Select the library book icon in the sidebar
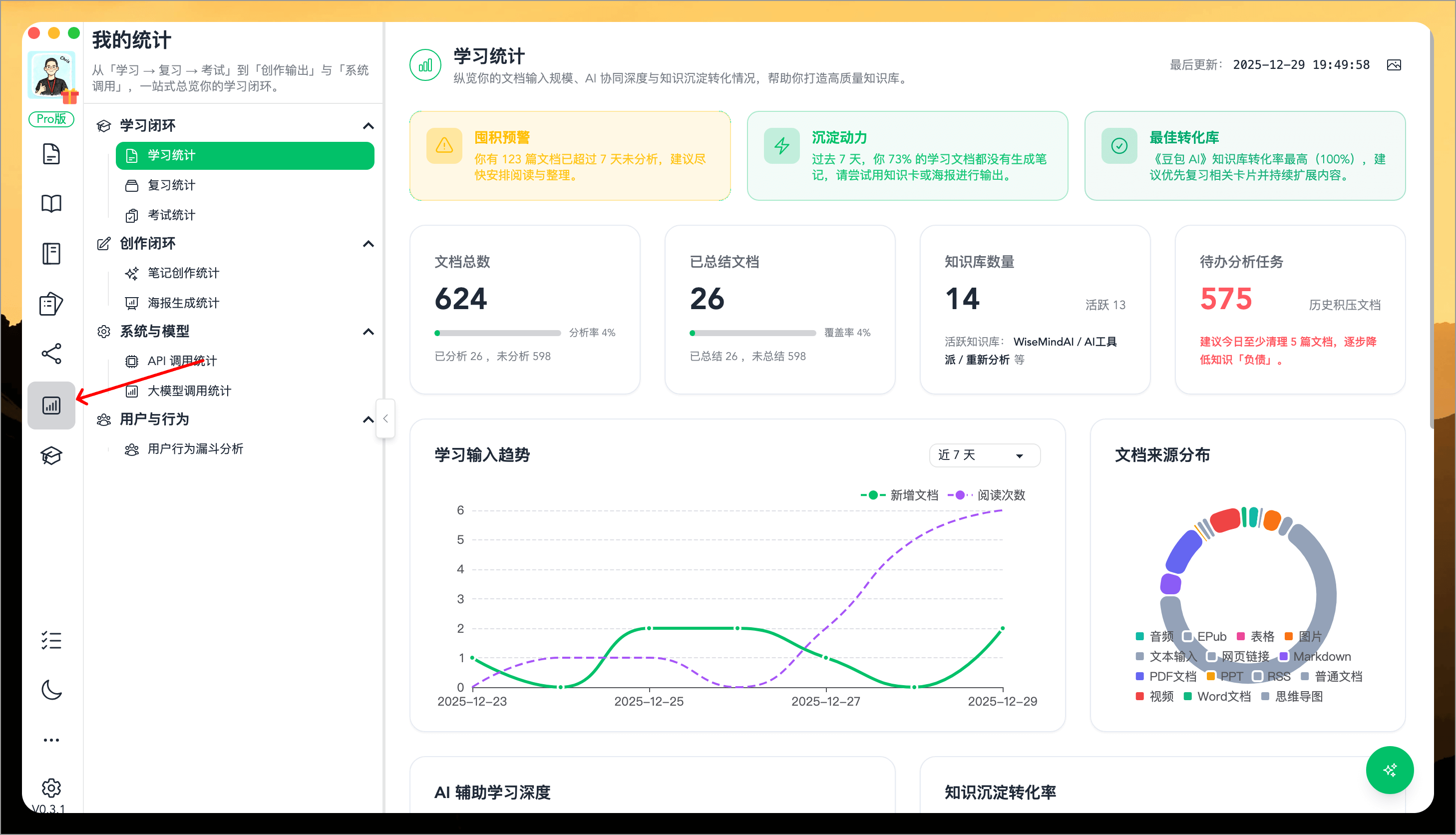1456x835 pixels. click(x=51, y=203)
